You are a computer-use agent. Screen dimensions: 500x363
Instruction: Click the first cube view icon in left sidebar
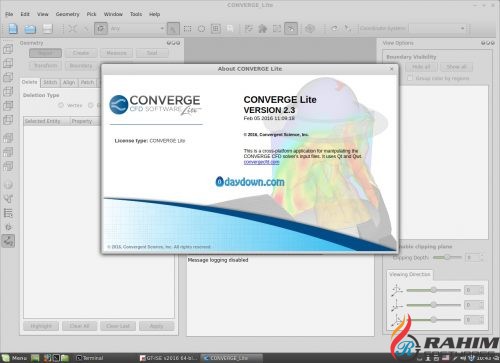tap(8, 49)
